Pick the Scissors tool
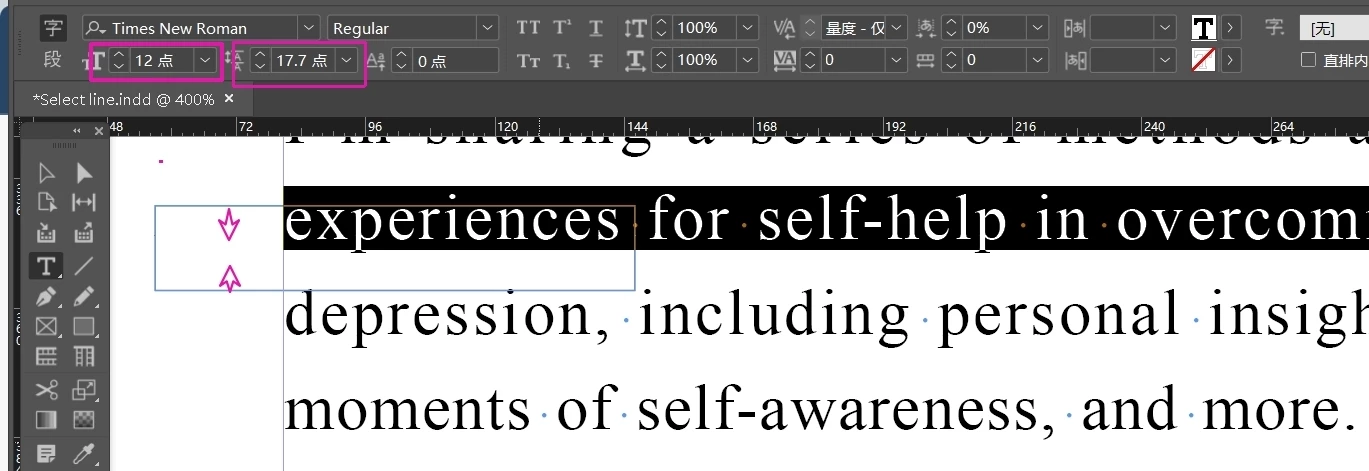Viewport: 1369px width, 471px height. tap(46, 389)
